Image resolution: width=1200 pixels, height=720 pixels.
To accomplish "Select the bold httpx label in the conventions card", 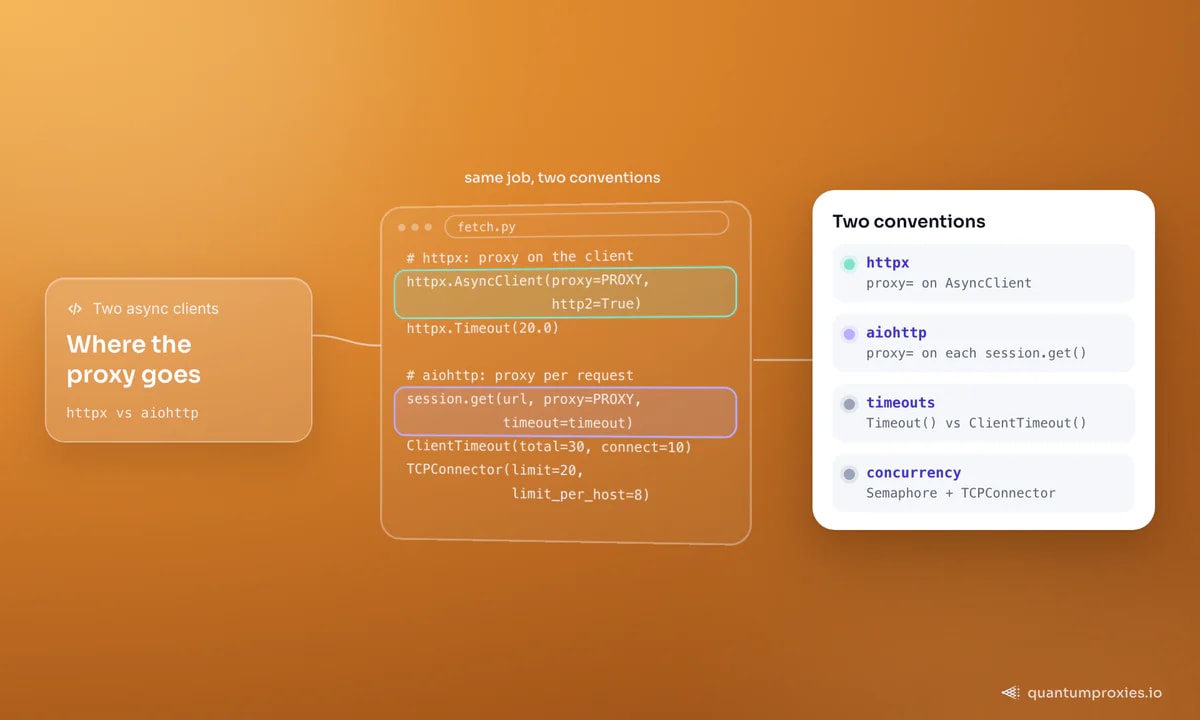I will (x=888, y=263).
